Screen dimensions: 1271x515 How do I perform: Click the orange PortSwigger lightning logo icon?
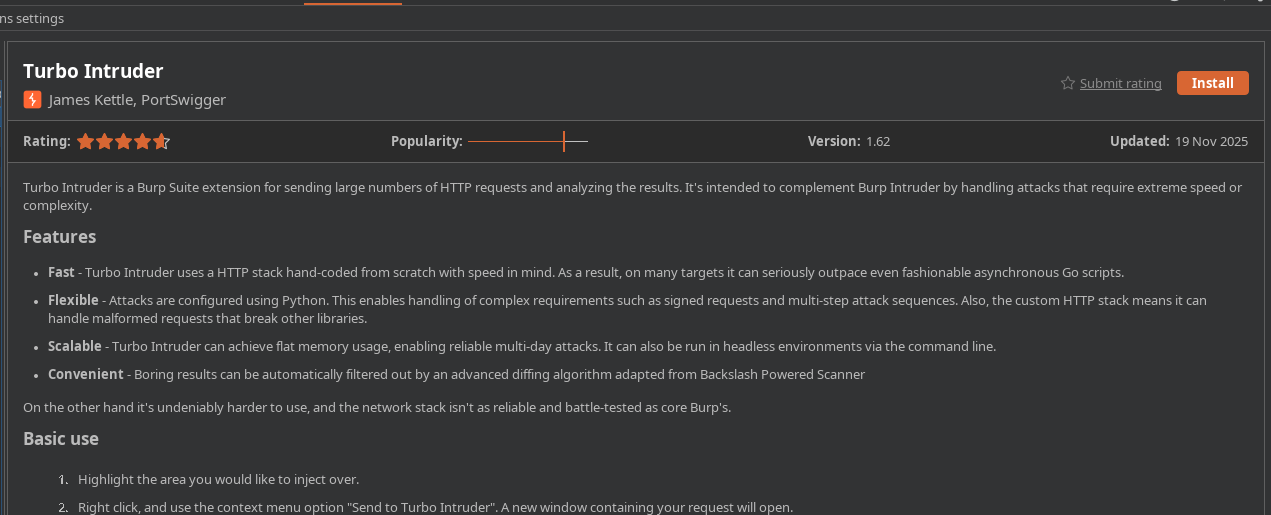point(32,99)
